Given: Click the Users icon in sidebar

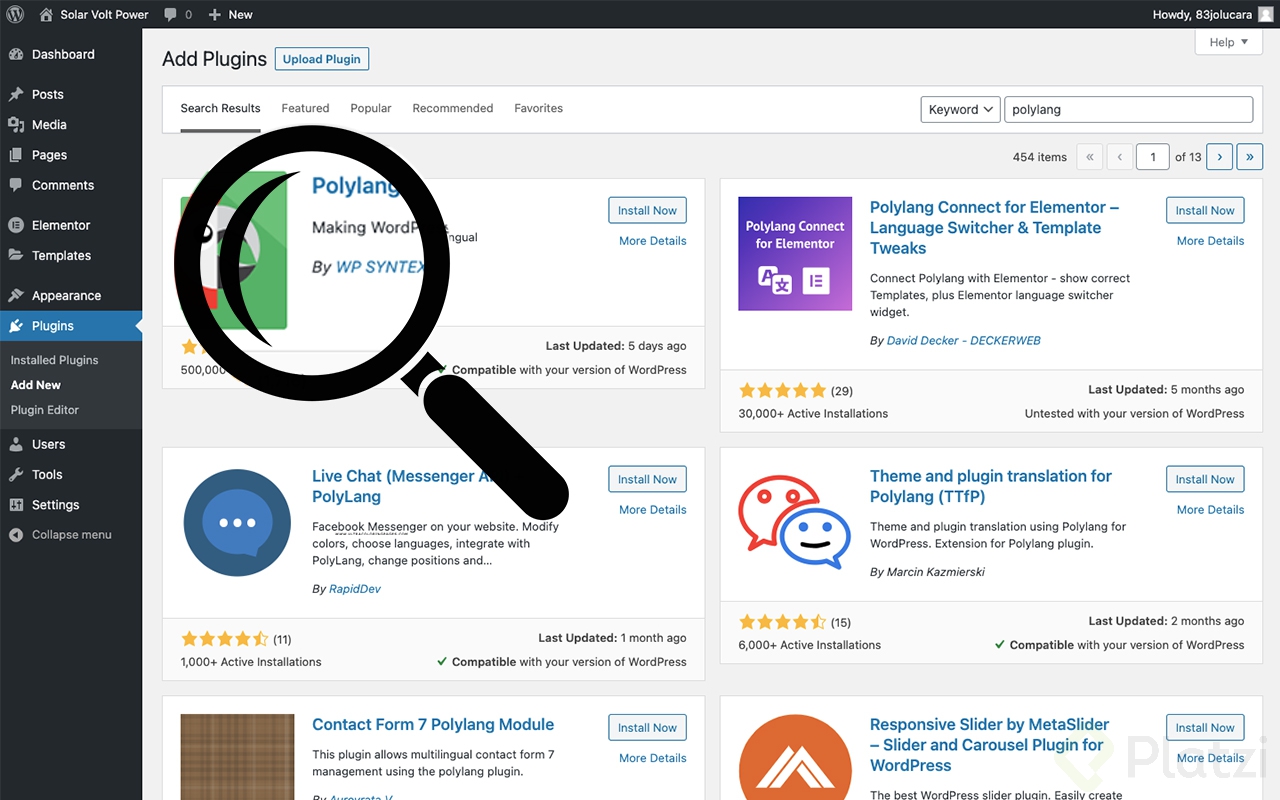Looking at the screenshot, I should click(16, 444).
